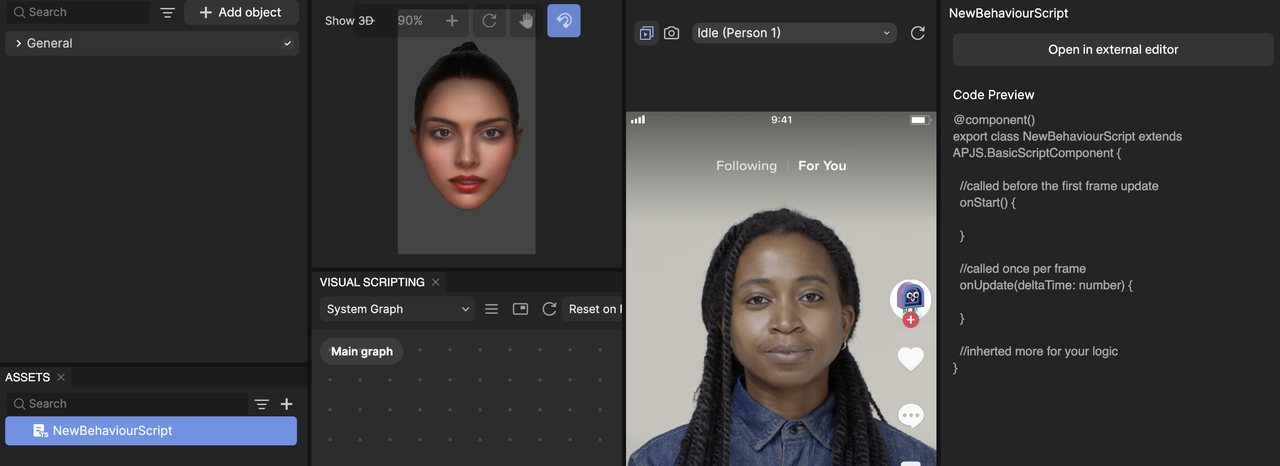Click the Code Preview heading
This screenshot has height=466, width=1280.
tap(994, 95)
